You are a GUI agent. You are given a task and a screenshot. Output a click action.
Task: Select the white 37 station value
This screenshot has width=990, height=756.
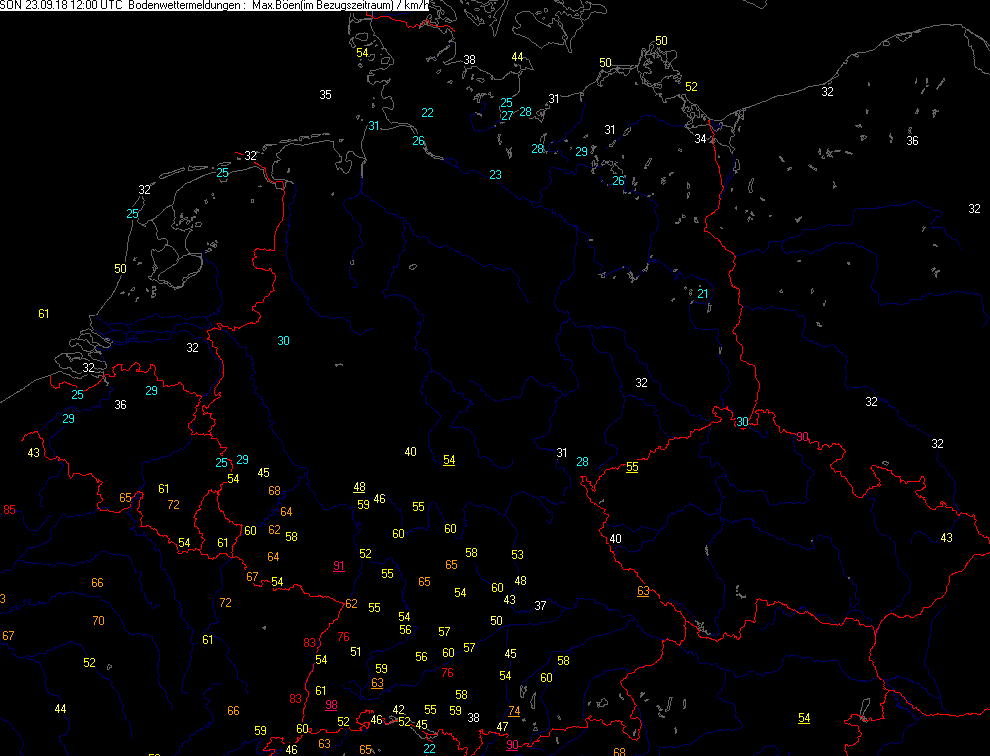pos(540,606)
